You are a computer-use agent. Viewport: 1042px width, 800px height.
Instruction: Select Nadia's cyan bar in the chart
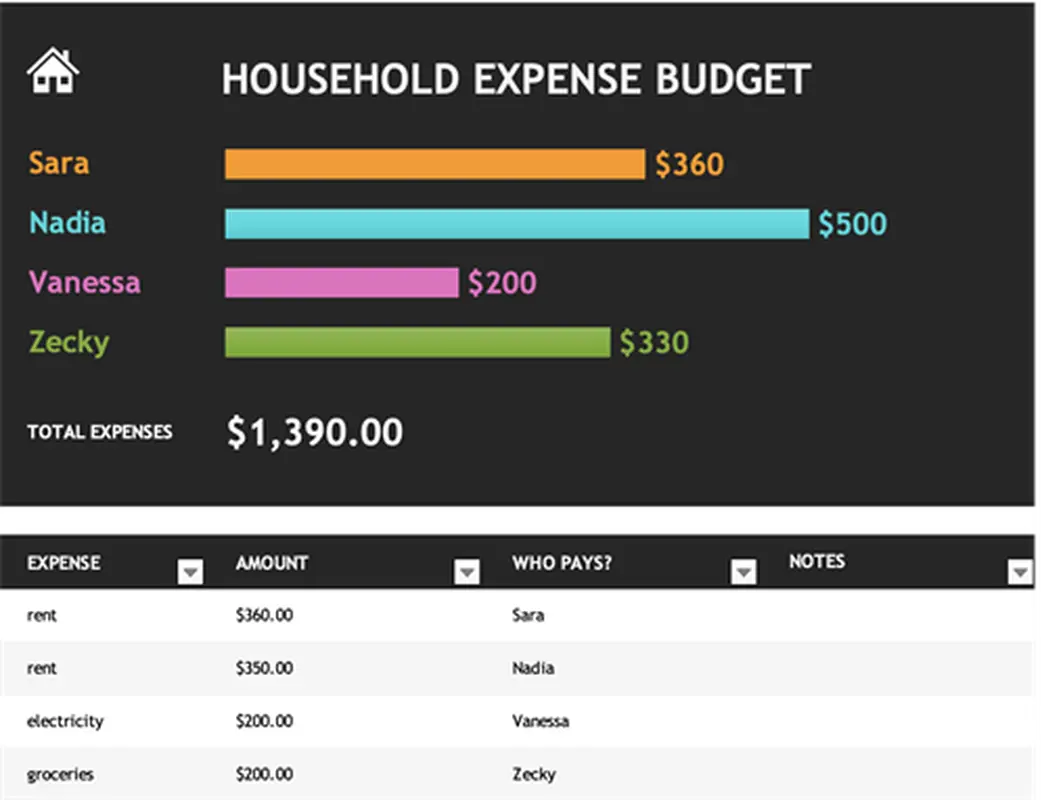pyautogui.click(x=516, y=224)
